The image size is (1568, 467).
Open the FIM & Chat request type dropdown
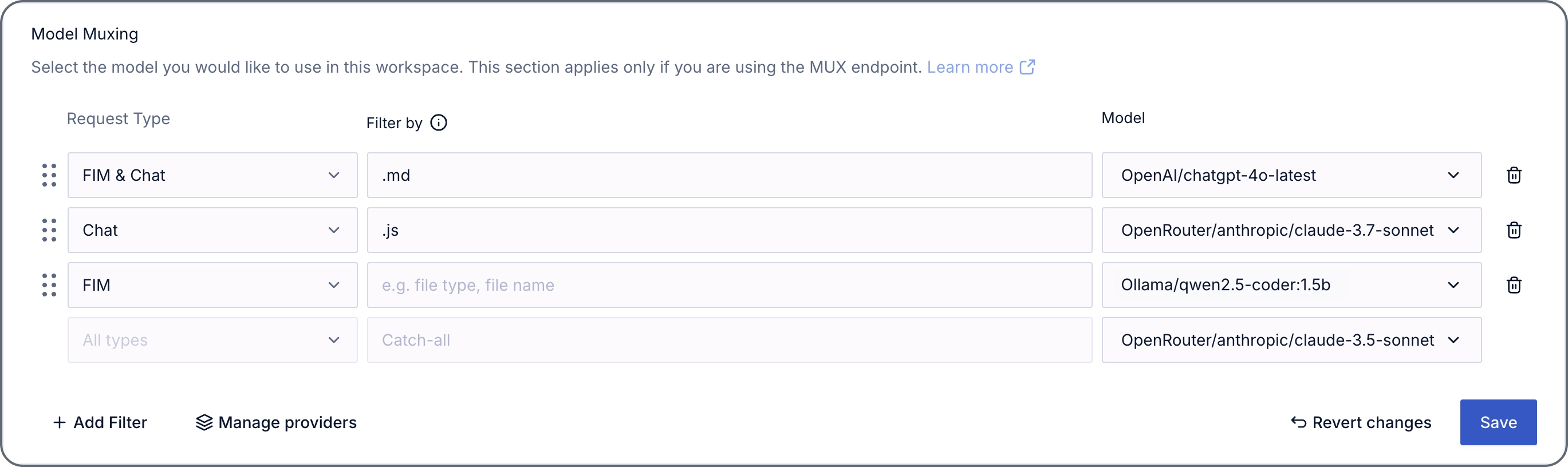212,175
